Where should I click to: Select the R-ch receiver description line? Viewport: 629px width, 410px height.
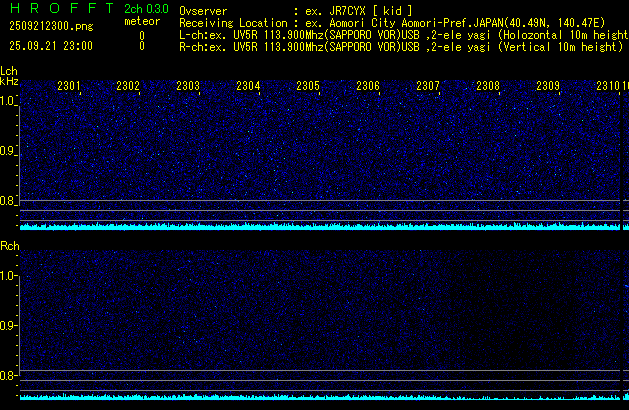(x=402, y=46)
